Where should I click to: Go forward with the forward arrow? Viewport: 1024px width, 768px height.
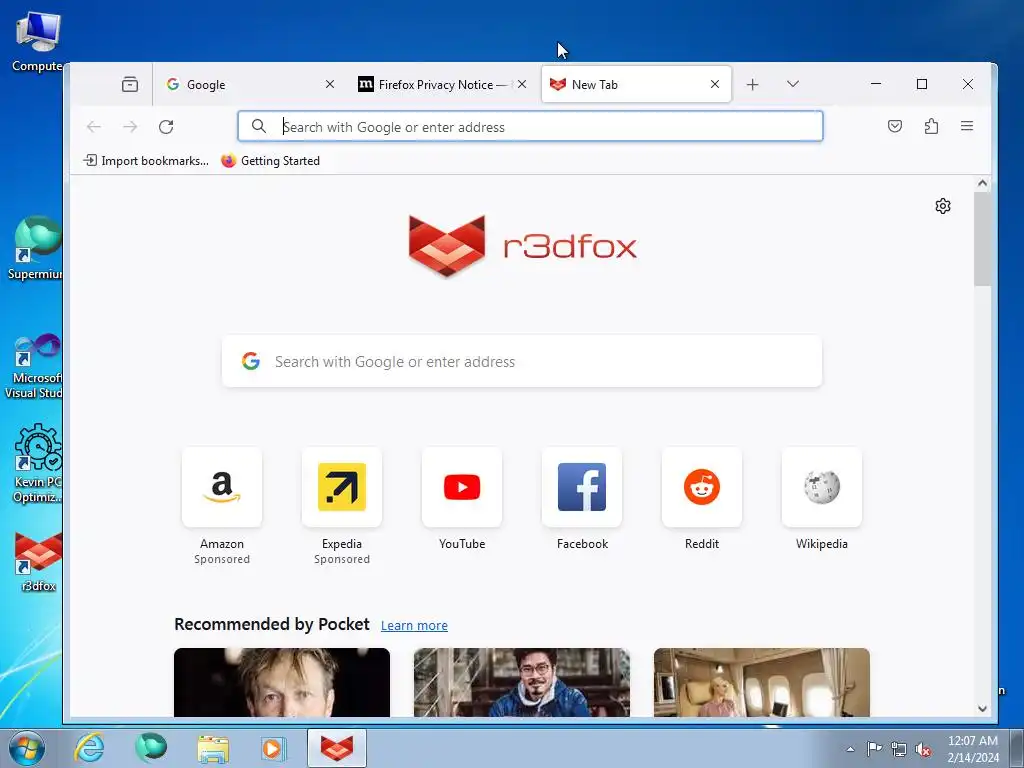click(130, 127)
